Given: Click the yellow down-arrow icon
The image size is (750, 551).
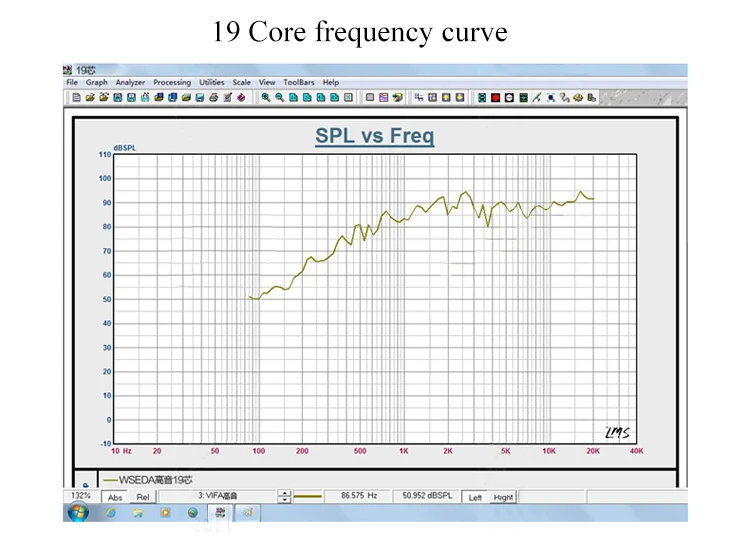Looking at the screenshot, I should pos(460,98).
